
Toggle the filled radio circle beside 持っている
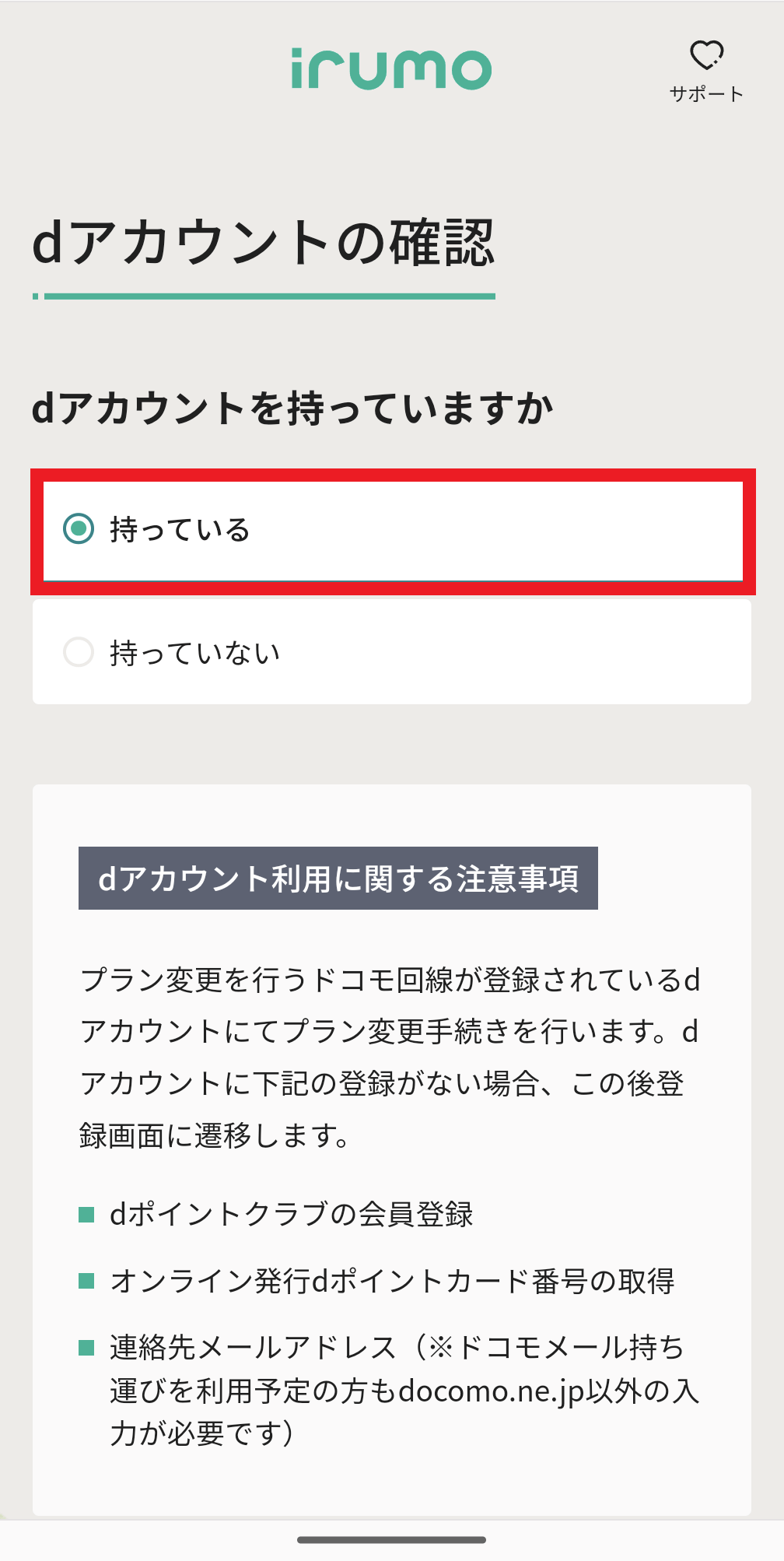pos(78,529)
